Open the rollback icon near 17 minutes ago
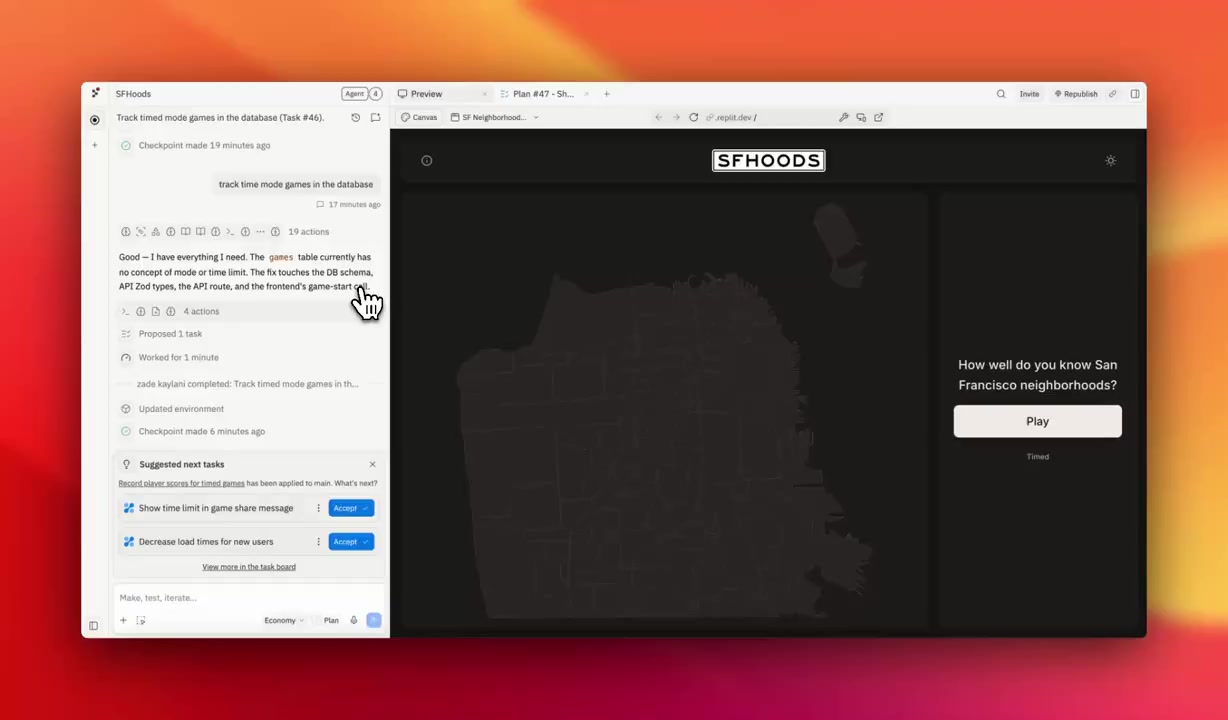1228x720 pixels. [x=320, y=204]
